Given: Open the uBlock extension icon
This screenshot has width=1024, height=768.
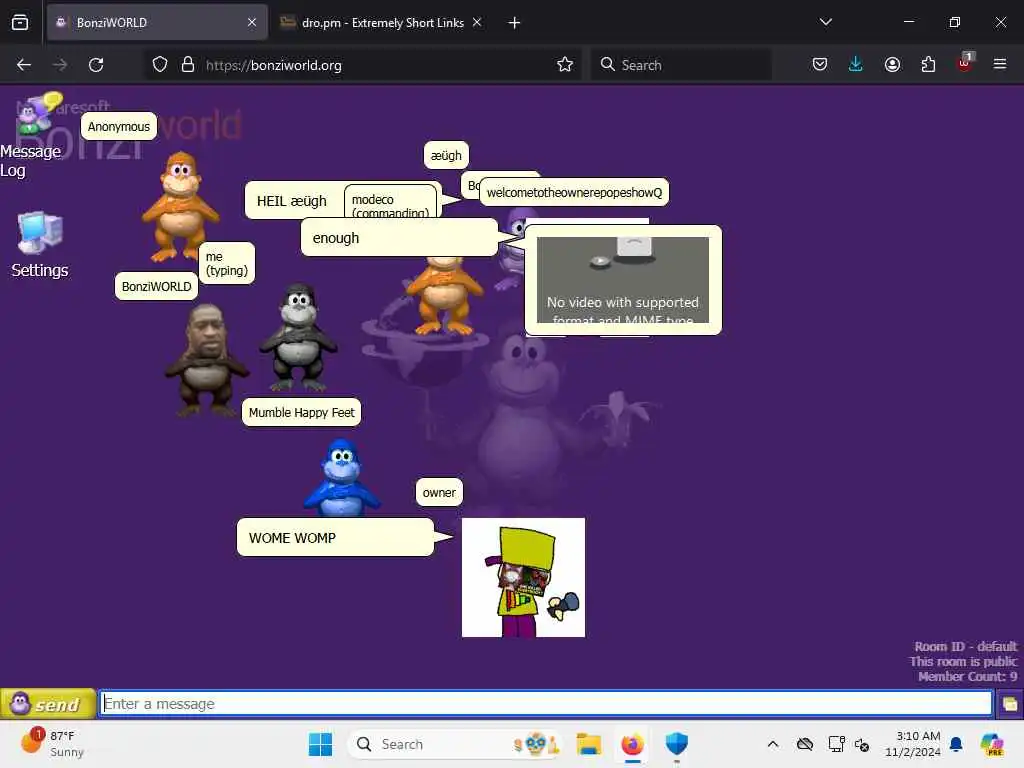Looking at the screenshot, I should point(965,63).
